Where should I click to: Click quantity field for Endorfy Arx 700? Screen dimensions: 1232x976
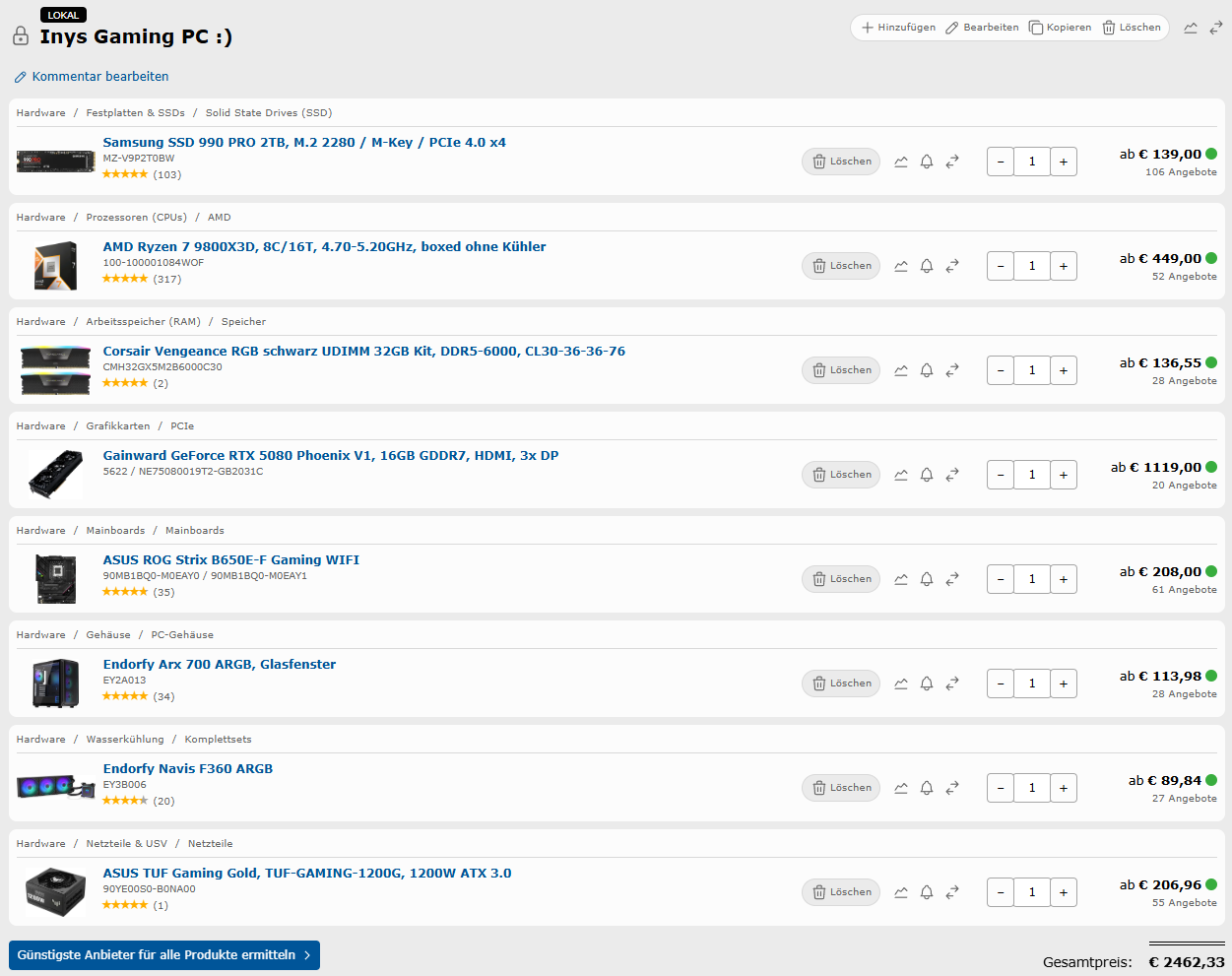click(1032, 683)
